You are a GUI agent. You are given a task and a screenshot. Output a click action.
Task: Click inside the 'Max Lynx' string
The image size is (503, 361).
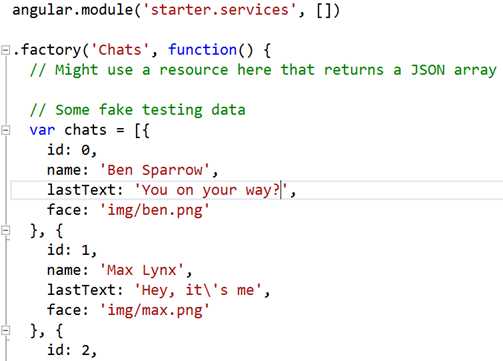[142, 270]
